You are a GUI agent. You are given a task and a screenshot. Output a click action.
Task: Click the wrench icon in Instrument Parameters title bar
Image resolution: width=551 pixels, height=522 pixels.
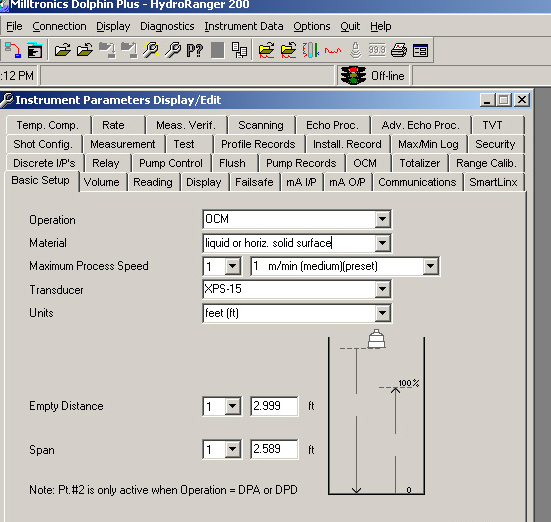[x=7, y=100]
